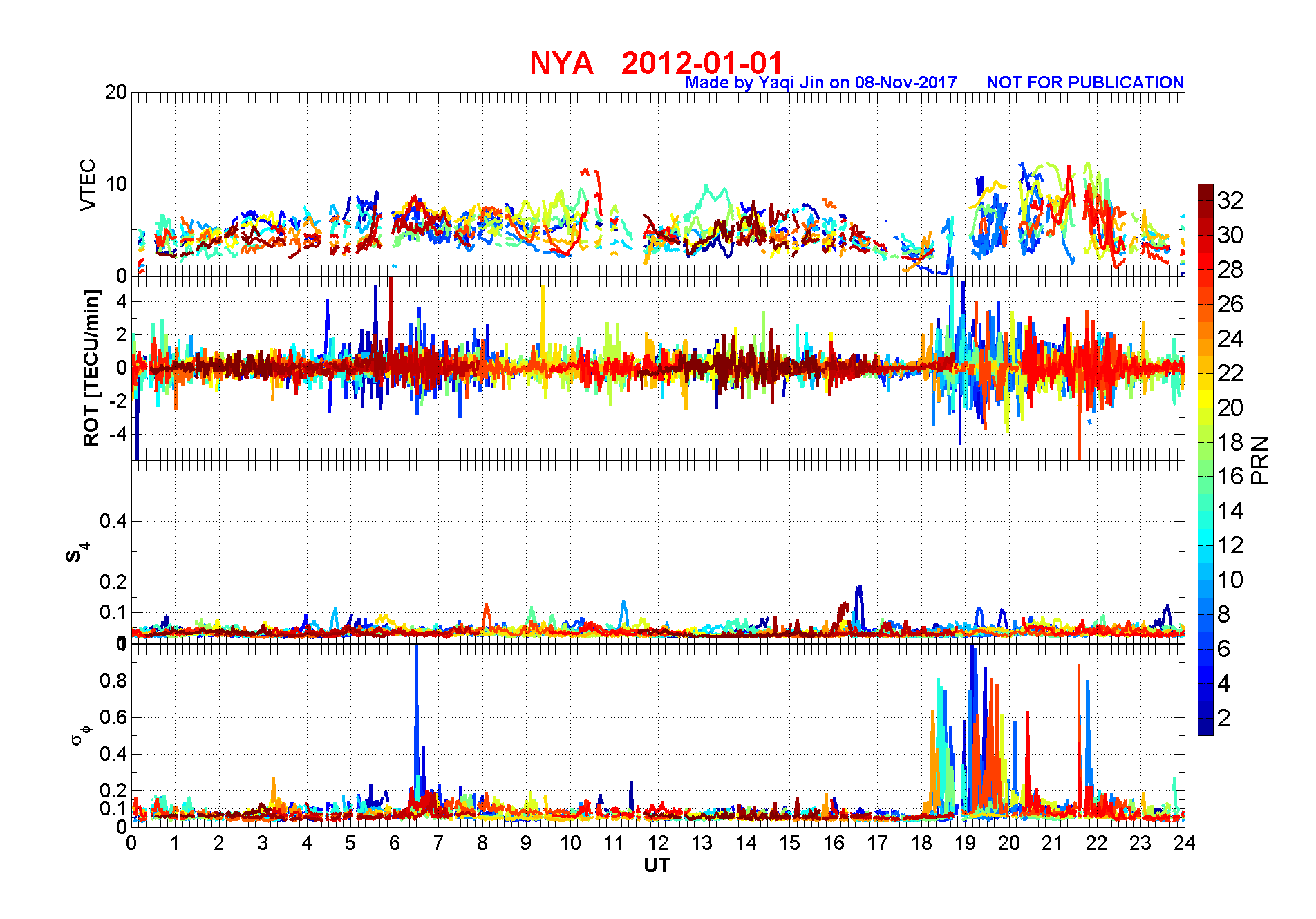Click VTEC axis tick label 10
Screen dimensions: 1316x919
pos(116,184)
